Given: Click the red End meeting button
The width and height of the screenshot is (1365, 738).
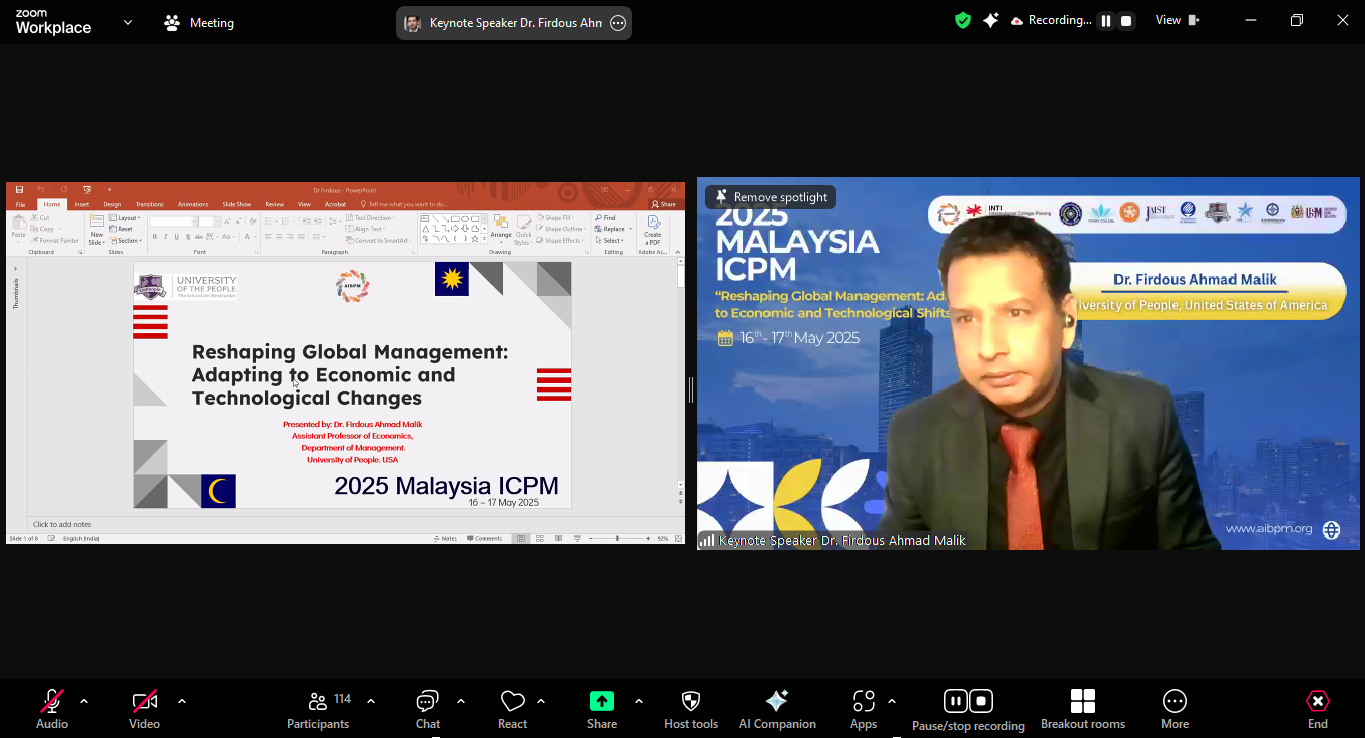Looking at the screenshot, I should (1318, 709).
